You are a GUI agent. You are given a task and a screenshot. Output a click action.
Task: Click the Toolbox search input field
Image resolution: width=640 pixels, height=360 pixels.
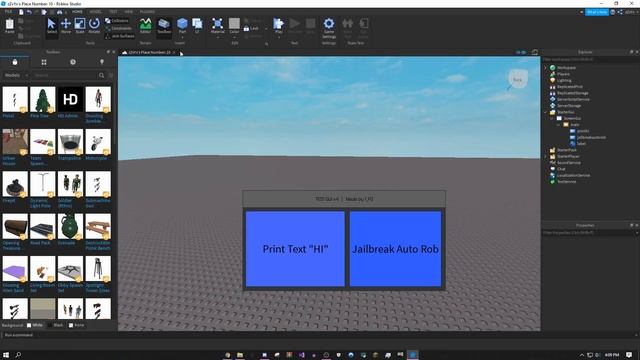[65, 75]
